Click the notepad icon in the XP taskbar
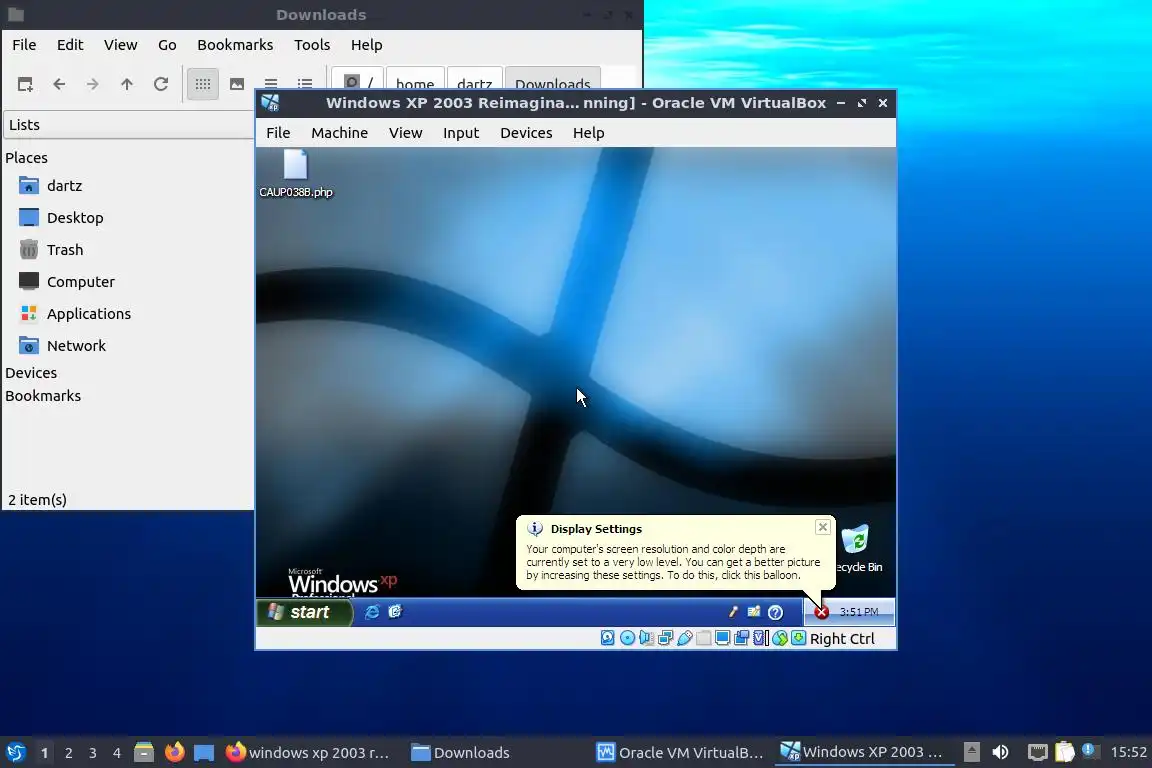 [x=754, y=611]
